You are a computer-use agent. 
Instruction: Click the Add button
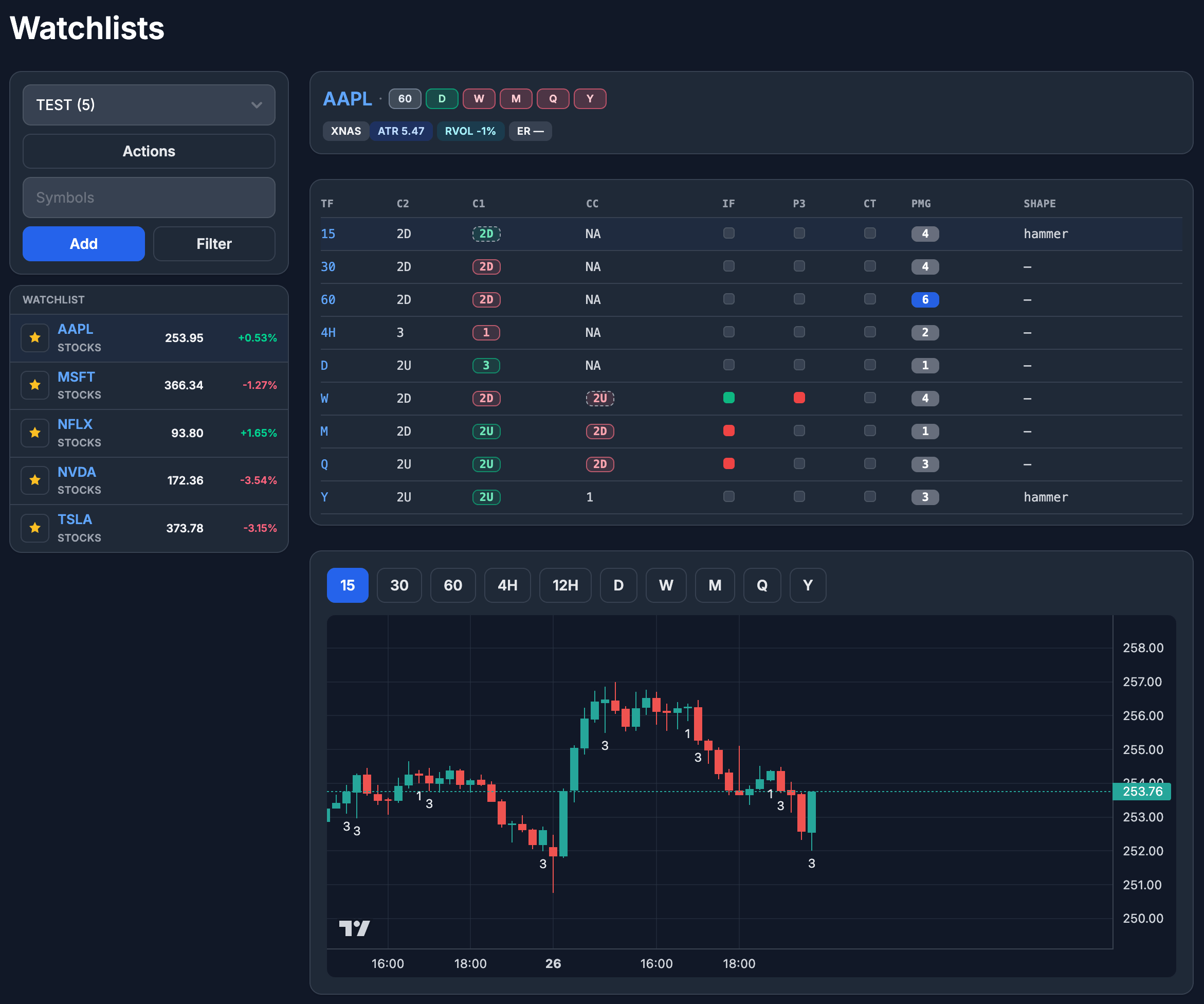[83, 243]
